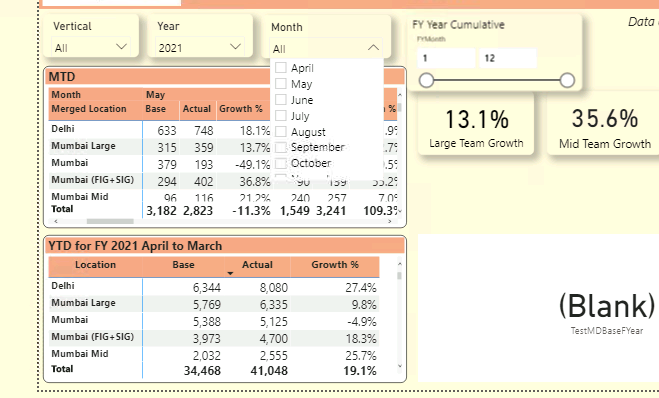The width and height of the screenshot is (659, 398).
Task: Select the July checkbox
Action: point(281,116)
